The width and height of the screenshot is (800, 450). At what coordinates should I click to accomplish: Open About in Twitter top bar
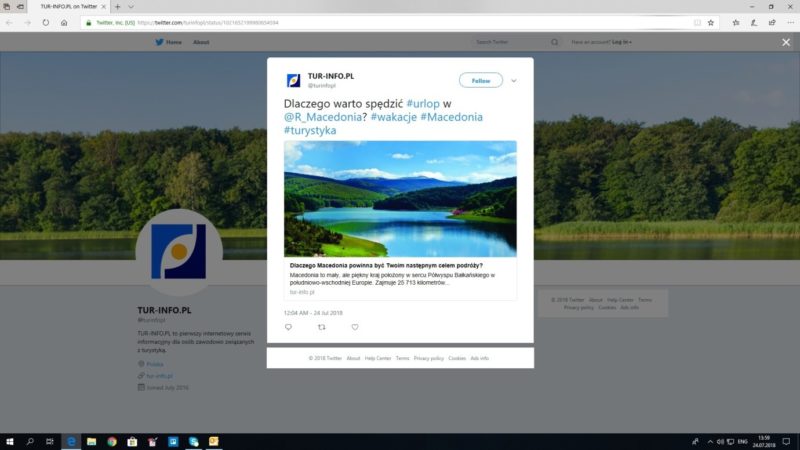[201, 42]
